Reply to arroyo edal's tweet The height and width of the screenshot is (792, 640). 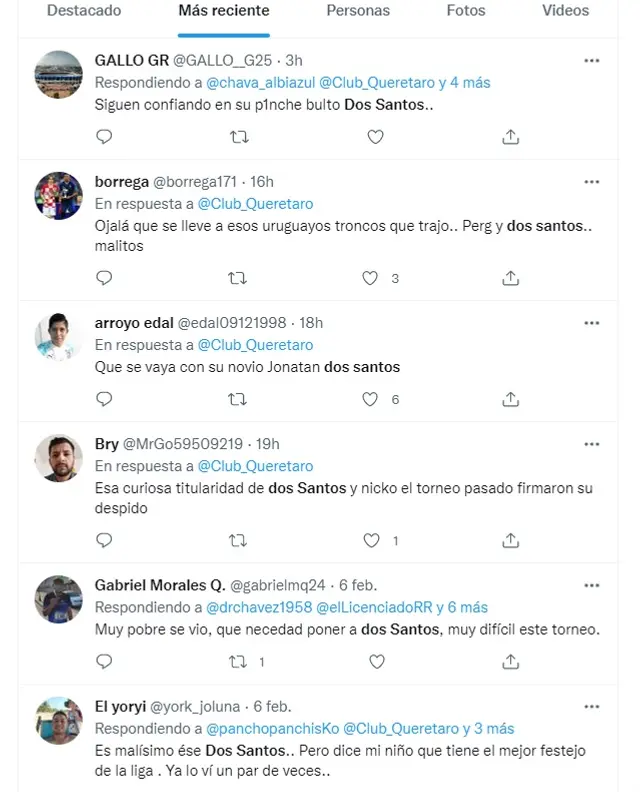coord(104,399)
